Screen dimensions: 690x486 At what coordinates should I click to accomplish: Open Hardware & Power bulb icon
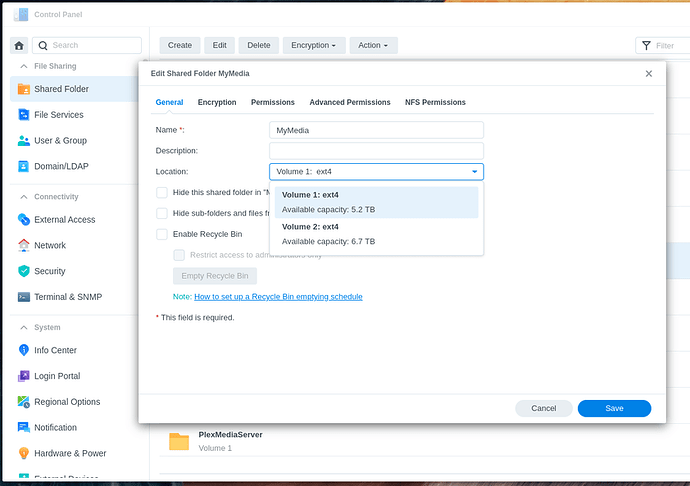pos(23,453)
